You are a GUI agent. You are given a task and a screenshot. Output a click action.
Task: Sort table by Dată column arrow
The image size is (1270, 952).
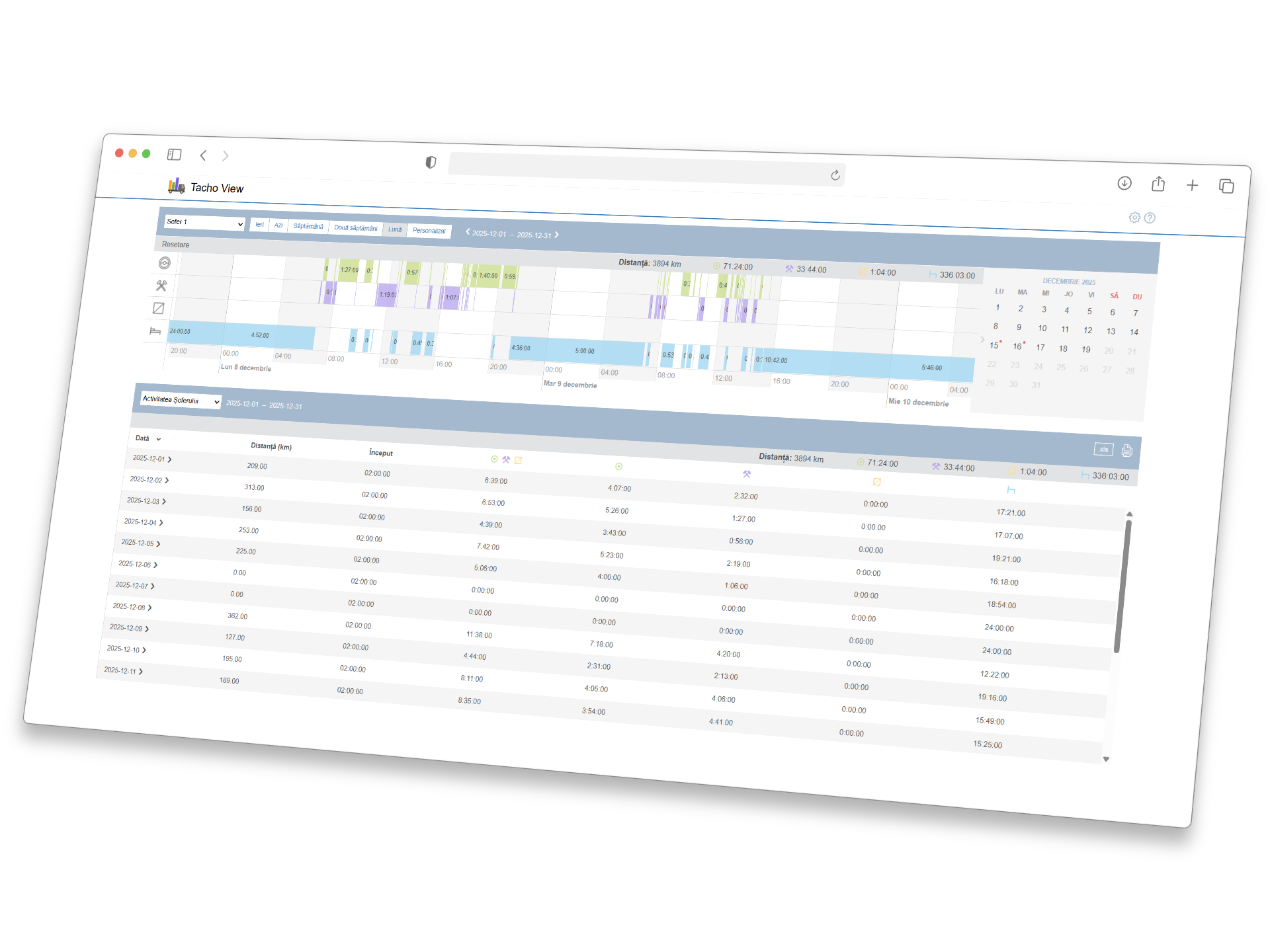pos(159,439)
